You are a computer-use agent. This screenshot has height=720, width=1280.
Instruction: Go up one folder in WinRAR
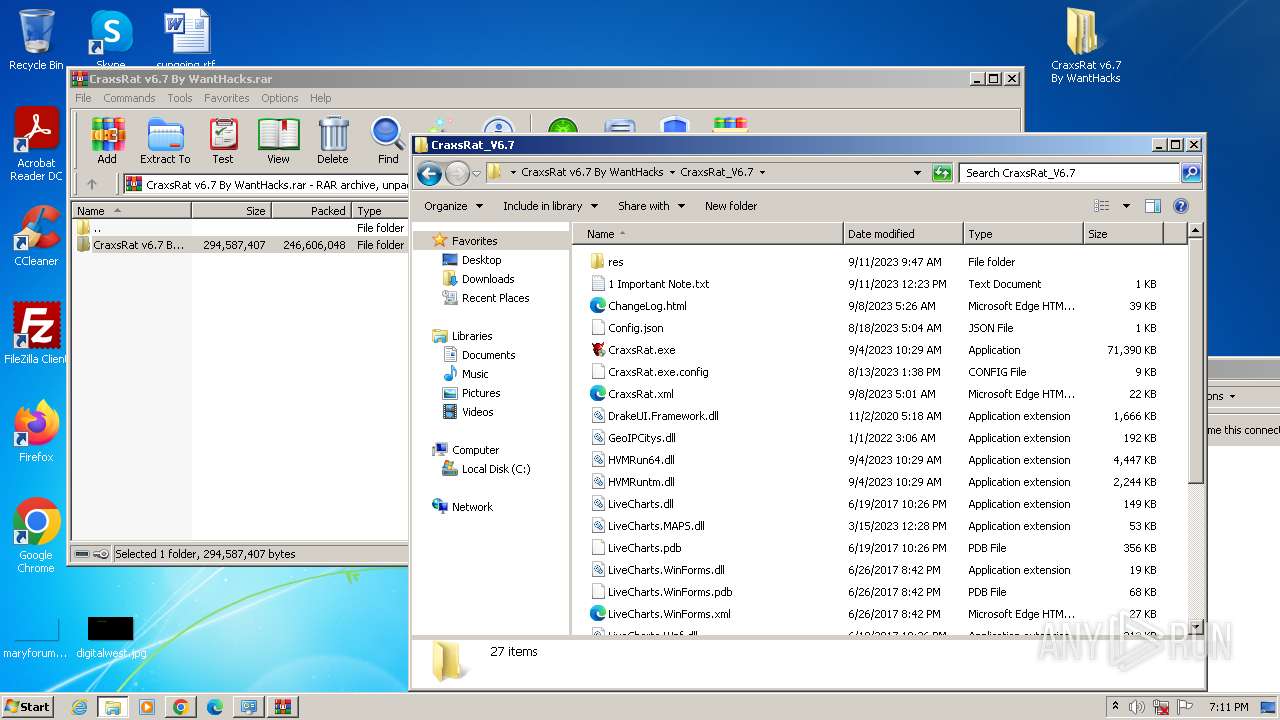click(x=92, y=184)
